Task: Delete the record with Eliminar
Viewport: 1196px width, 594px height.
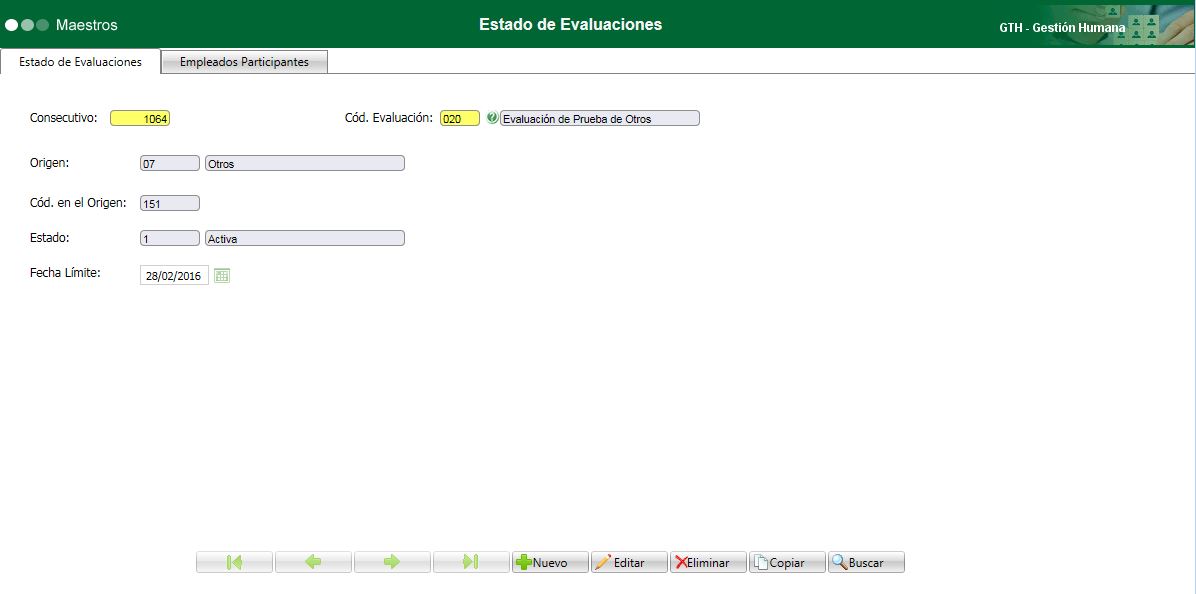Action: (x=708, y=562)
